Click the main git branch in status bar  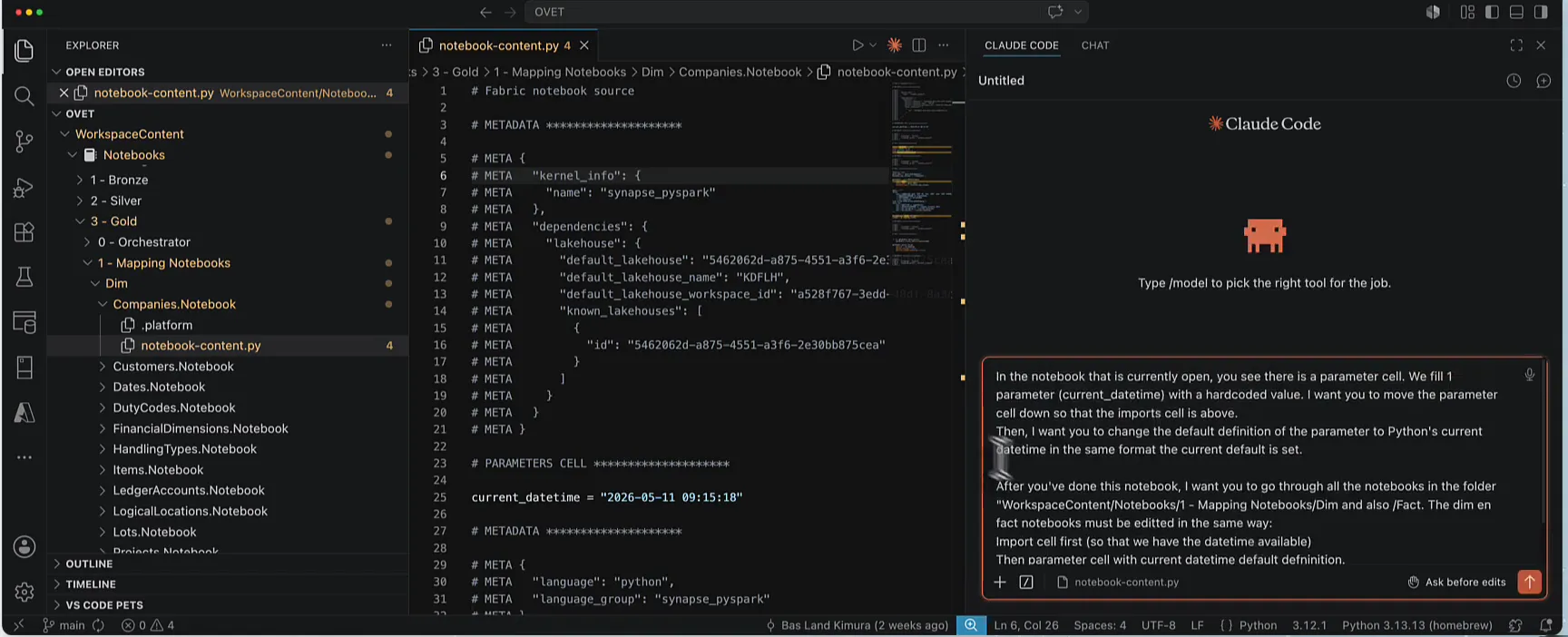(64, 625)
